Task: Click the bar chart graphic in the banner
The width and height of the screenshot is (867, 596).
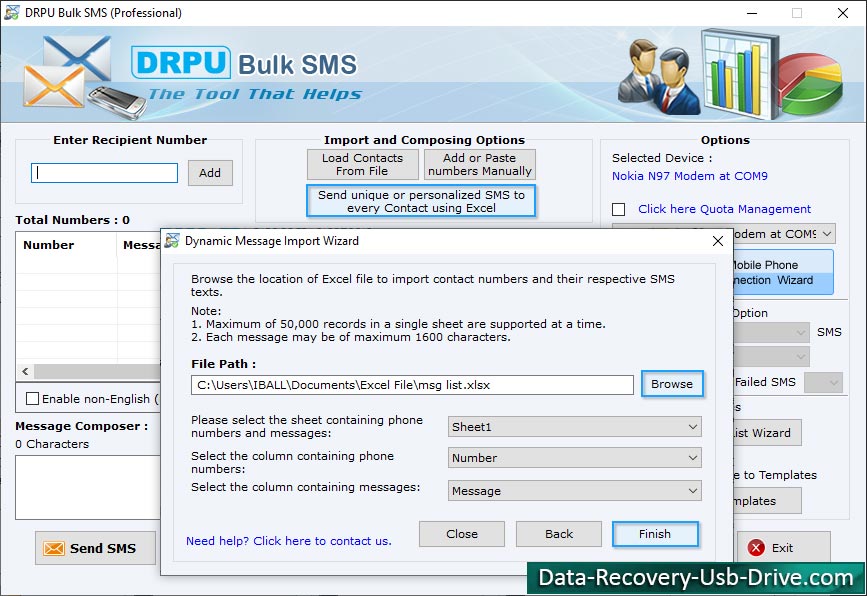Action: (x=739, y=74)
